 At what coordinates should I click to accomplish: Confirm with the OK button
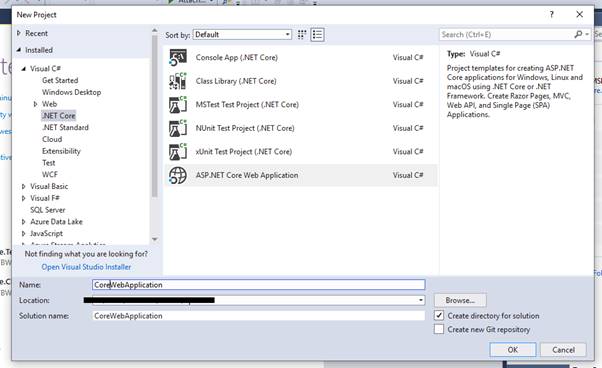tap(513, 350)
